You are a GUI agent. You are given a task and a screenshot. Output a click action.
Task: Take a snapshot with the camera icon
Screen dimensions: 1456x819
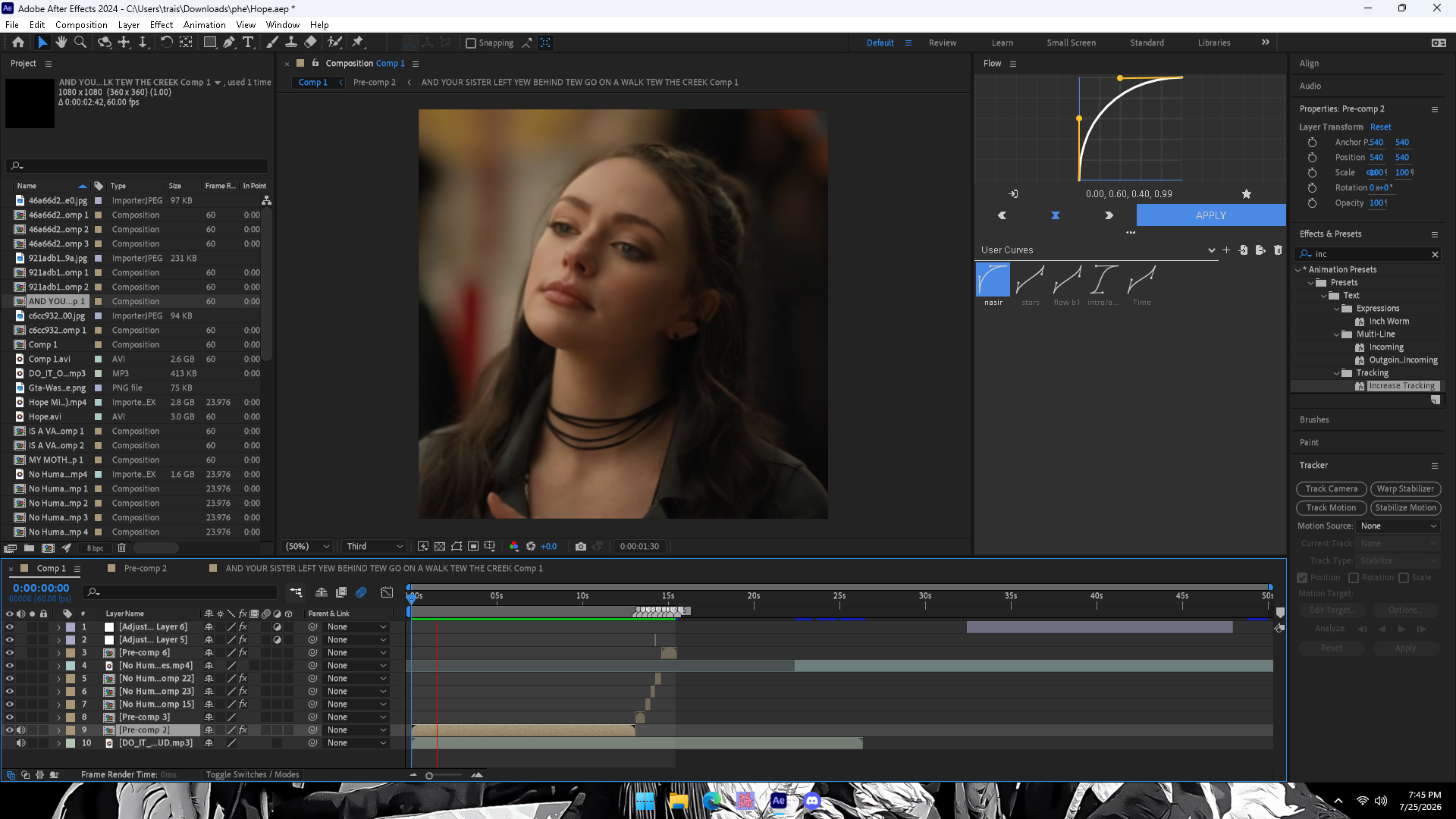(581, 546)
